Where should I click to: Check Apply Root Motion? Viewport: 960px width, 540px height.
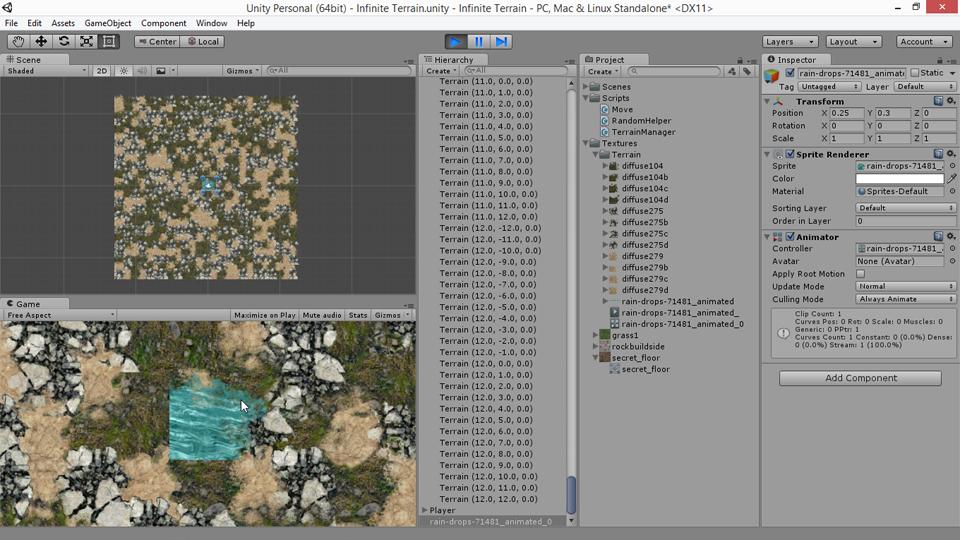pos(860,274)
